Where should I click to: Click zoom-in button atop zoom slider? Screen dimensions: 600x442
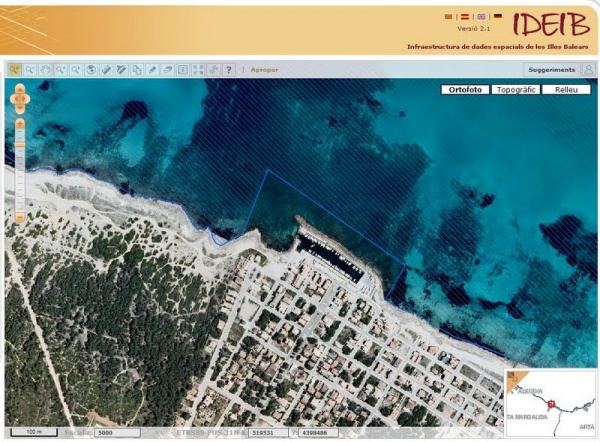(19, 122)
